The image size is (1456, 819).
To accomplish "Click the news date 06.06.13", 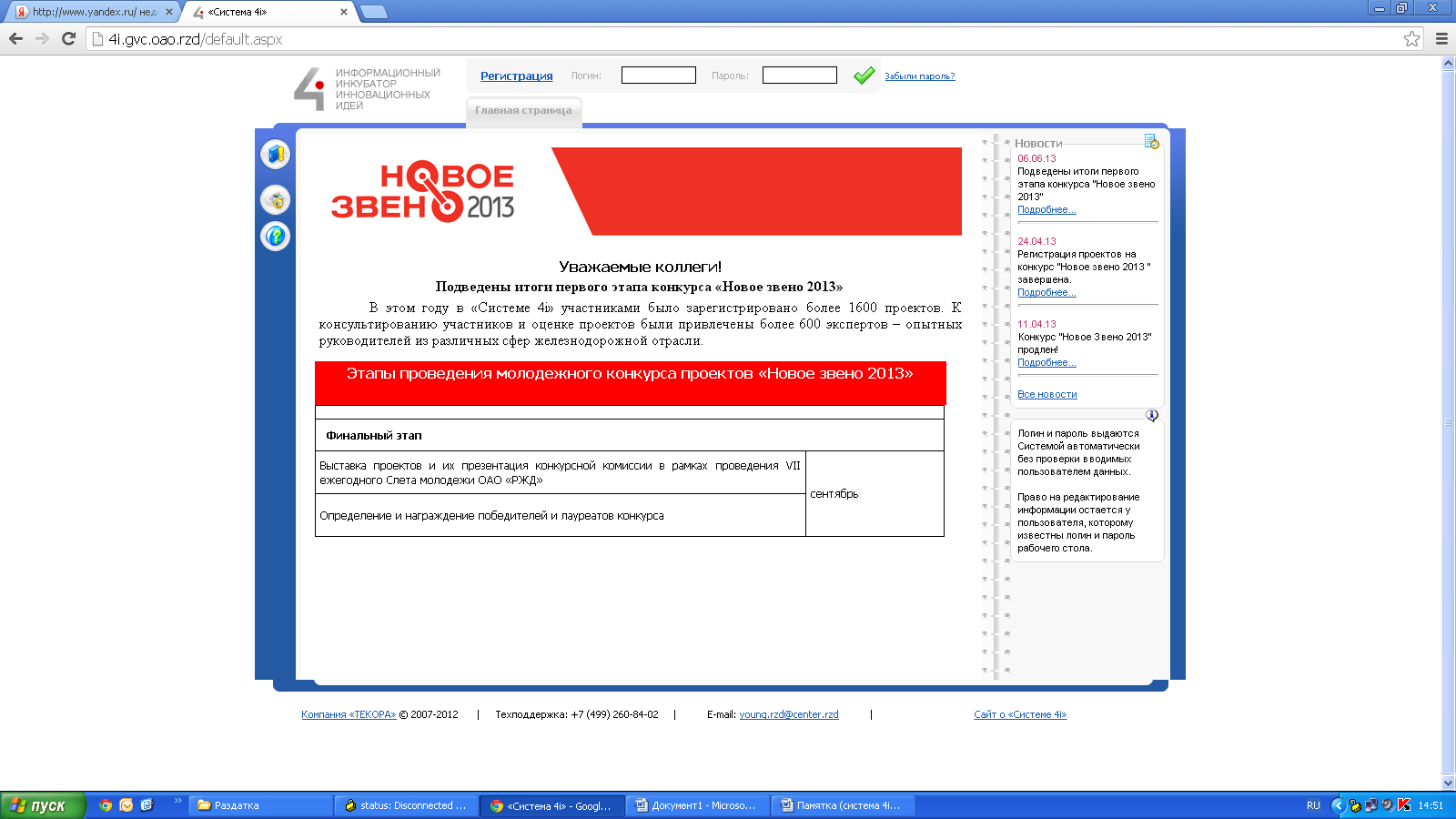I will coord(1036,158).
